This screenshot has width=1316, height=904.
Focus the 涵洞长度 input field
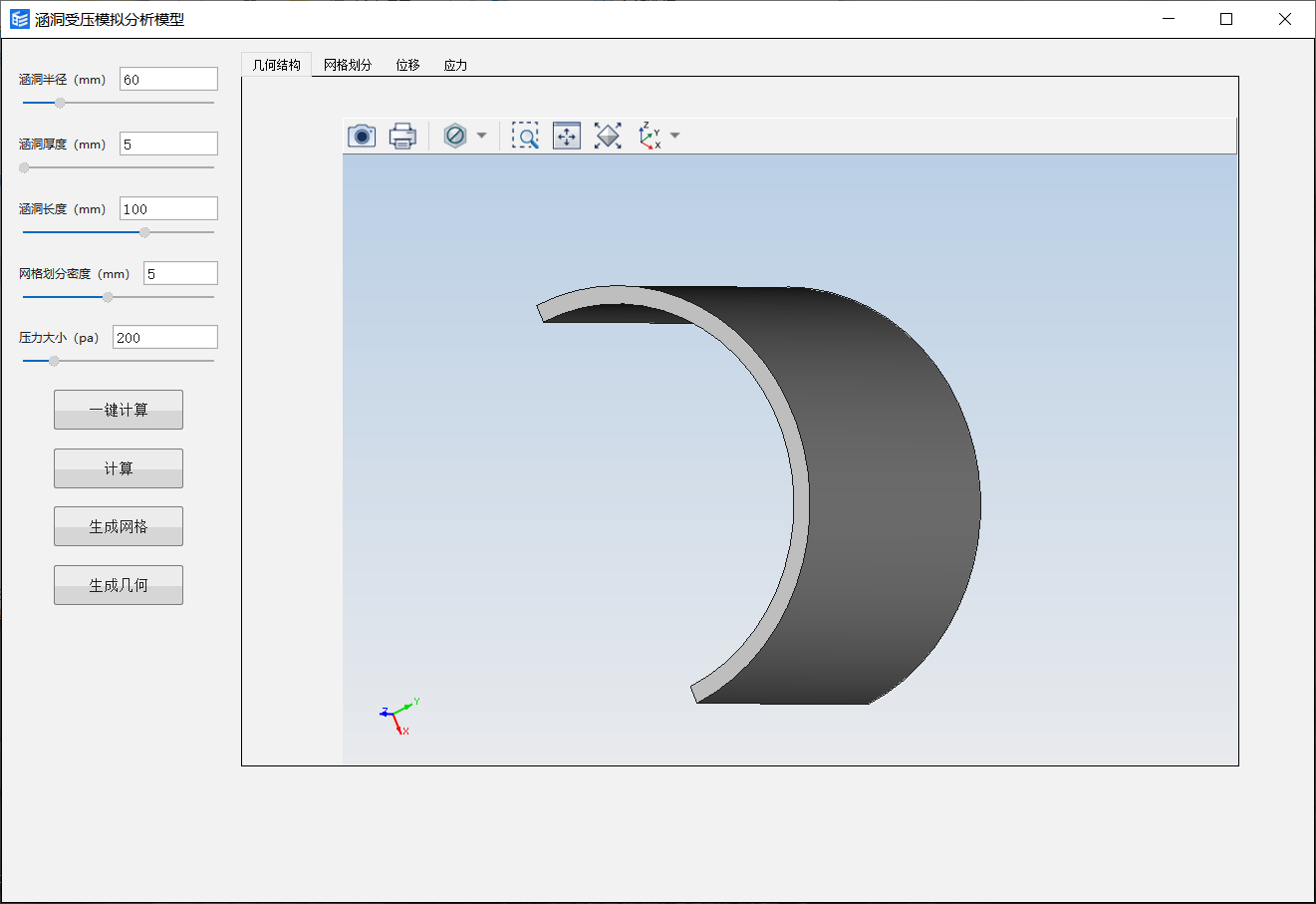point(168,208)
